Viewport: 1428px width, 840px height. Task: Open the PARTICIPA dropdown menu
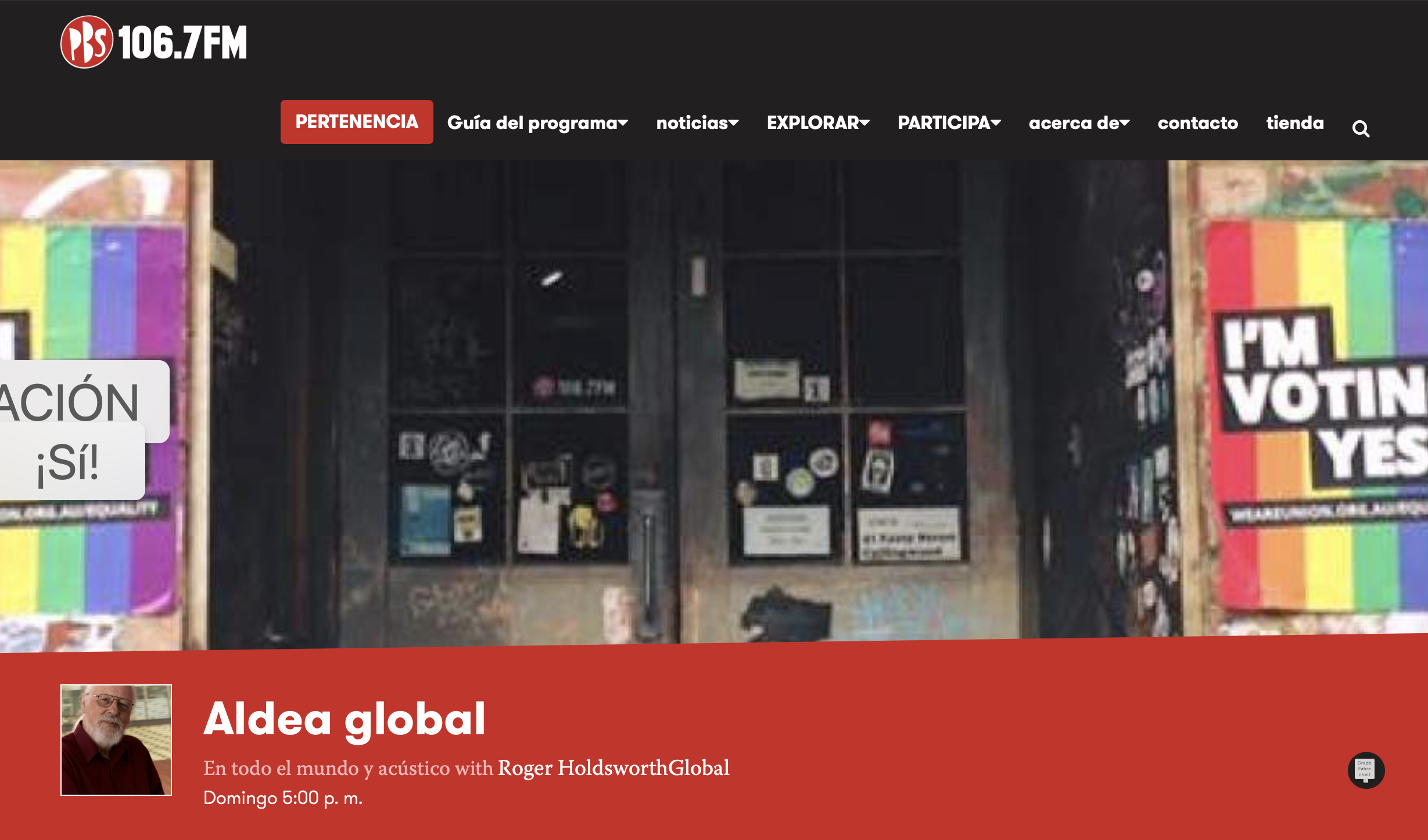pos(949,123)
